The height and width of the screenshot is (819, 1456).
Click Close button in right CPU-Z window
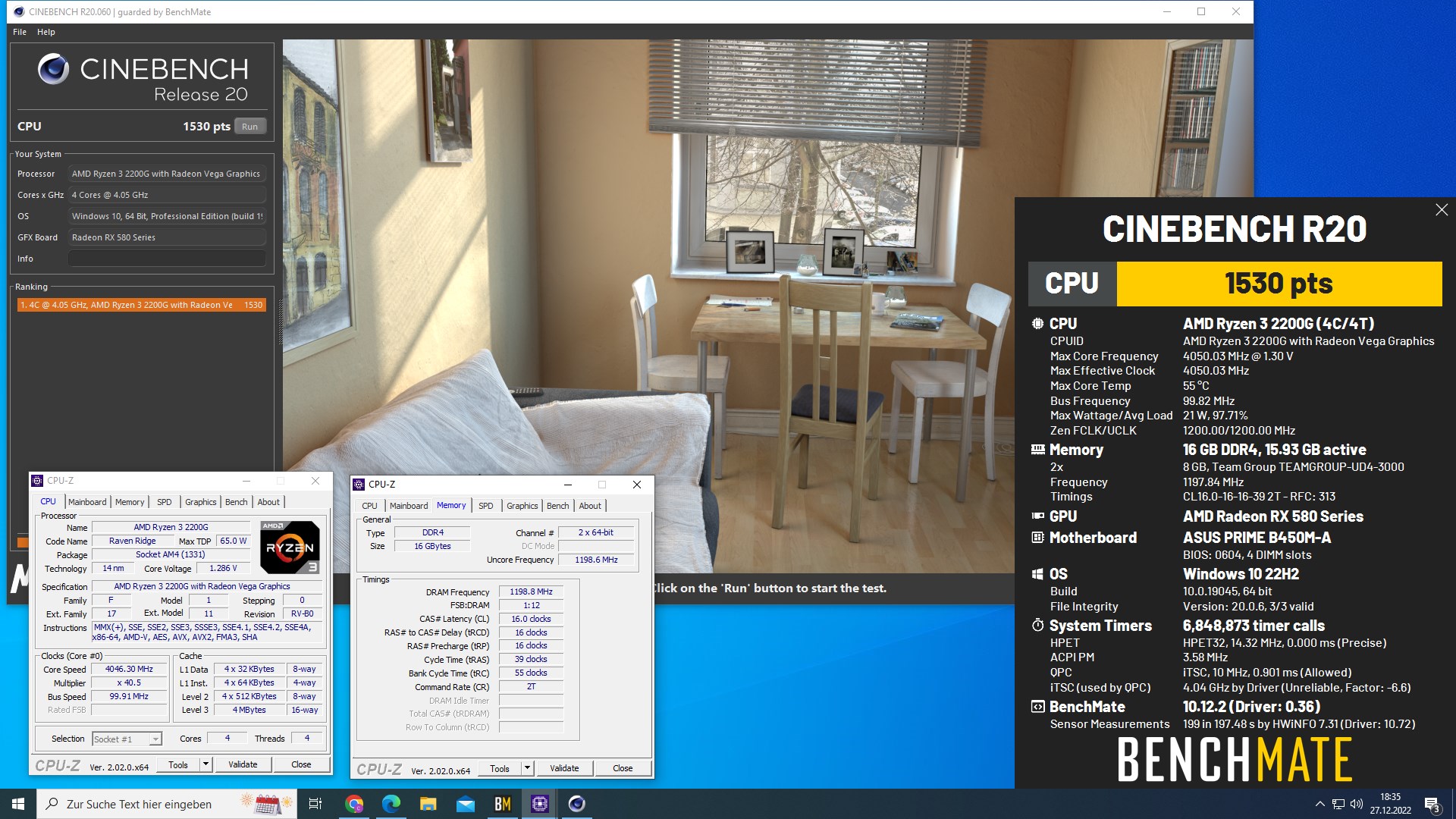coord(623,768)
